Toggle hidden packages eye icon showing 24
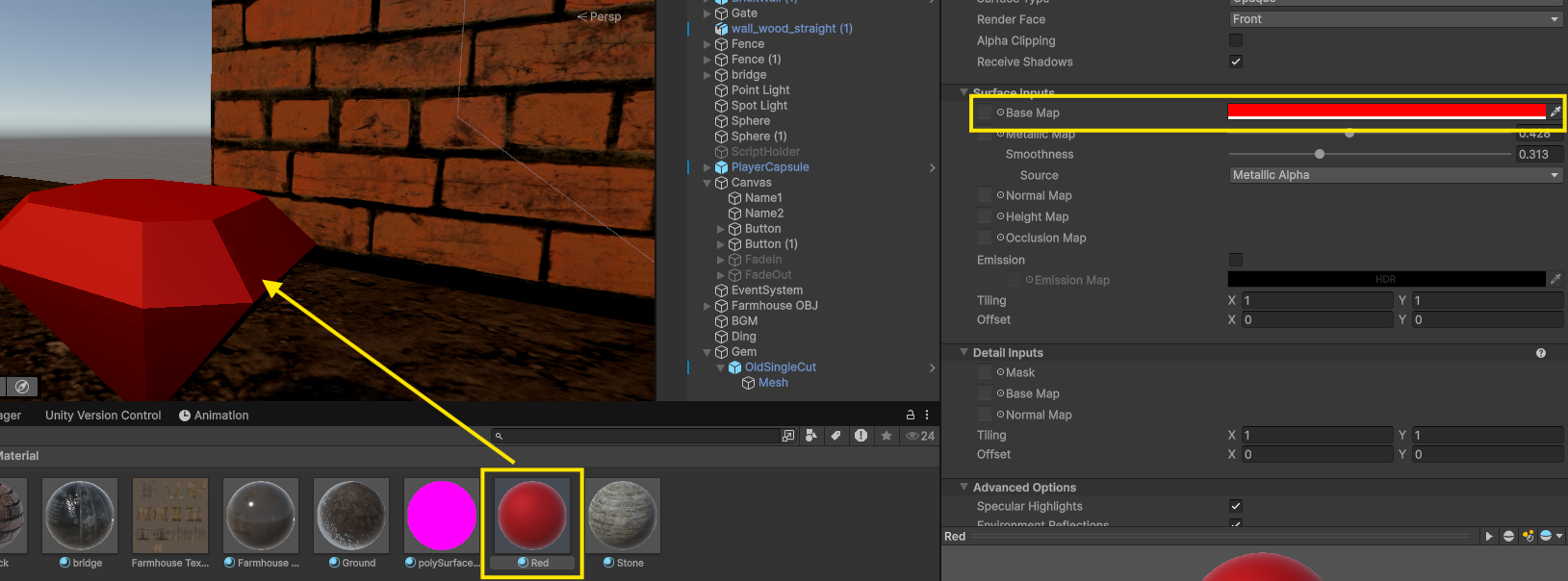 click(x=920, y=436)
